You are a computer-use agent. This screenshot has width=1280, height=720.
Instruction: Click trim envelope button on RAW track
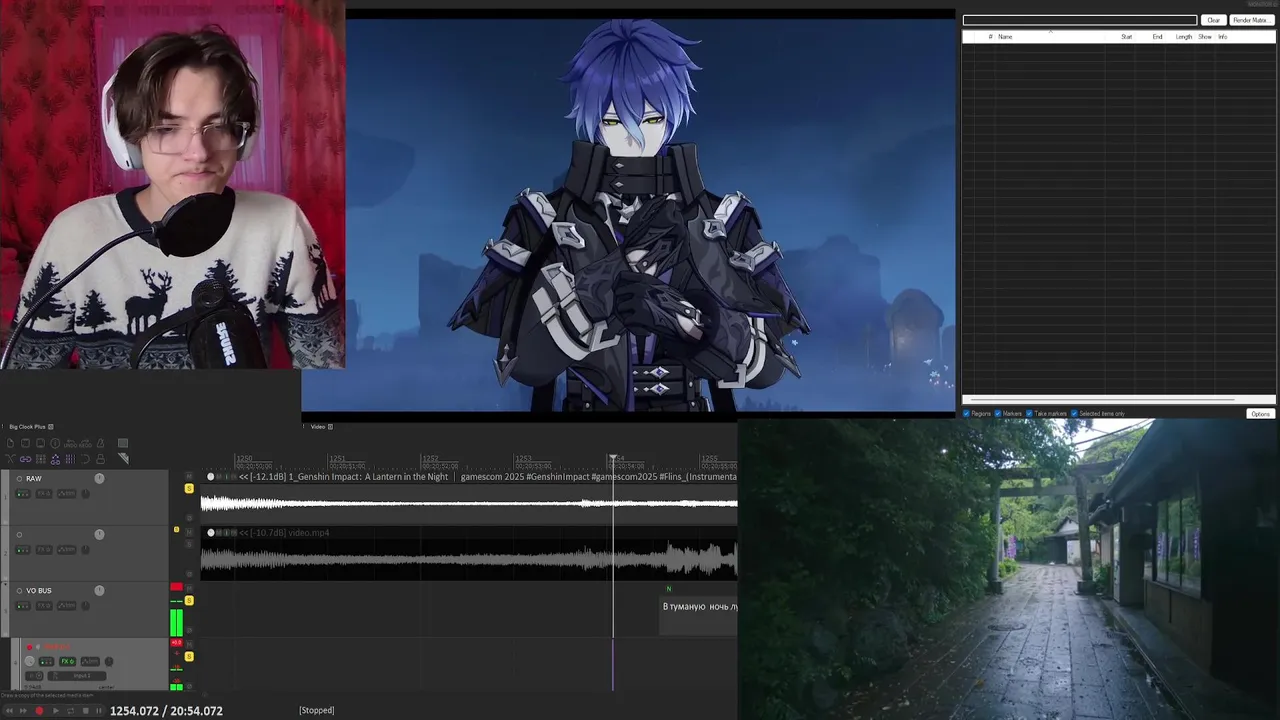(67, 494)
